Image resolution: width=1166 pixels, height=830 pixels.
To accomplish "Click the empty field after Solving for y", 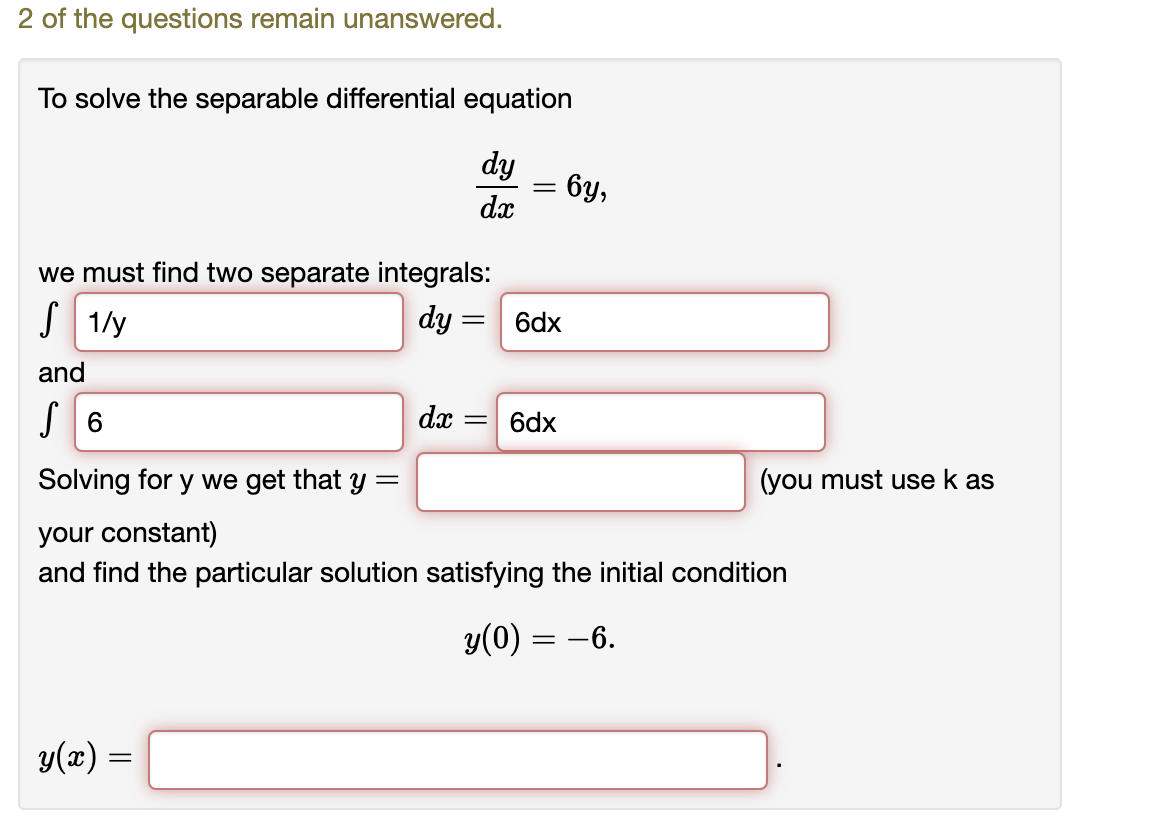I will click(x=580, y=482).
